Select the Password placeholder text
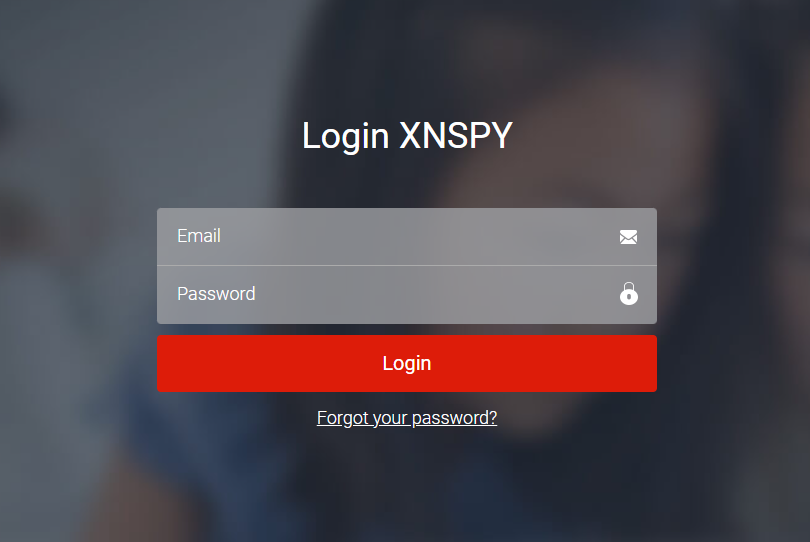Screen dimensions: 810x542 coord(216,293)
